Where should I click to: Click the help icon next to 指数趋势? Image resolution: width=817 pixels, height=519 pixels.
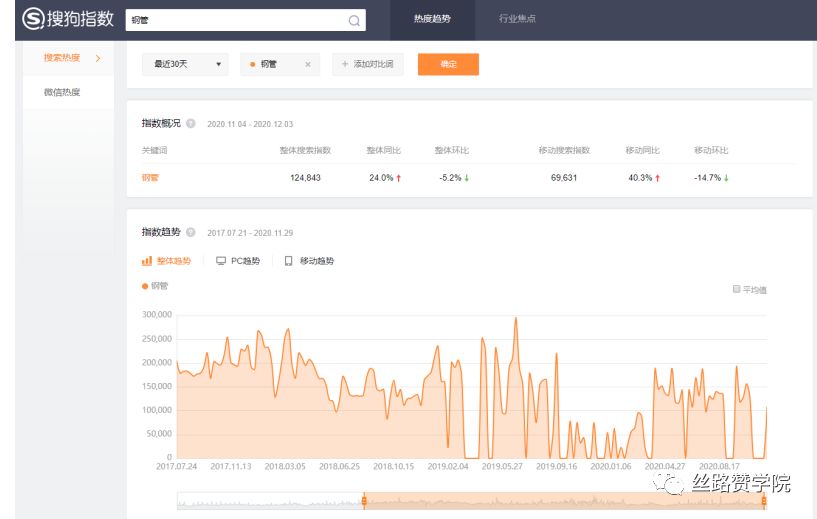click(190, 232)
